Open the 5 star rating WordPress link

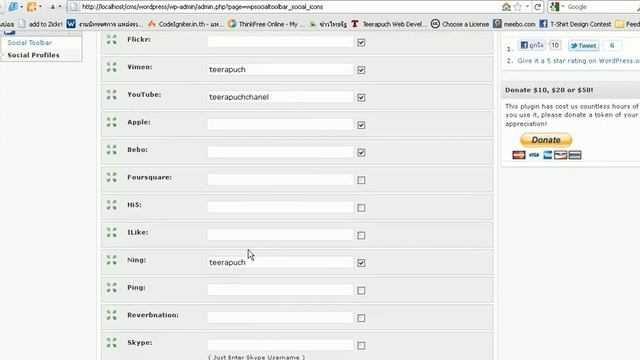(578, 61)
